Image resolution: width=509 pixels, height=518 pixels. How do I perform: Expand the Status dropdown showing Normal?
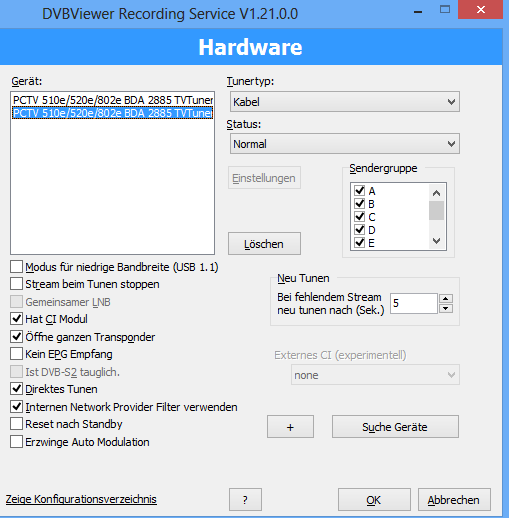[x=345, y=144]
